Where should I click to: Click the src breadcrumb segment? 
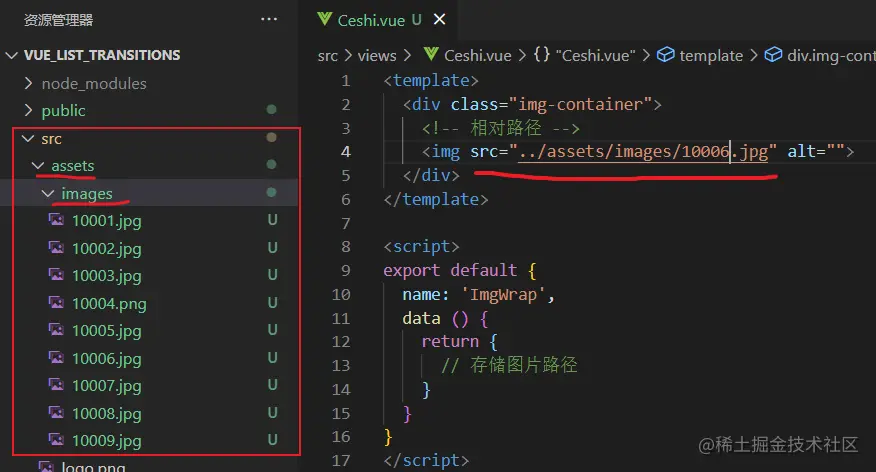[x=327, y=56]
